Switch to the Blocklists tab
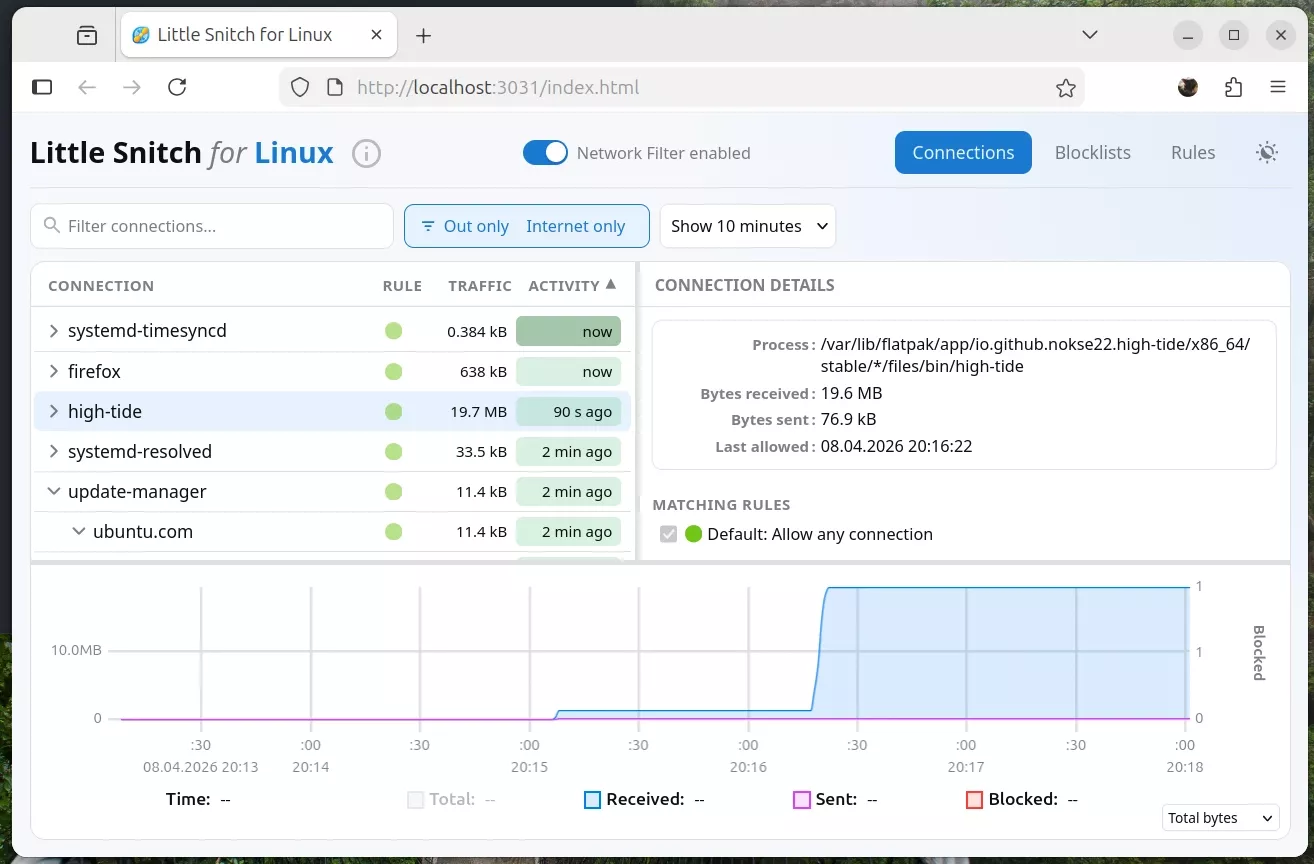The height and width of the screenshot is (864, 1314). pos(1092,153)
